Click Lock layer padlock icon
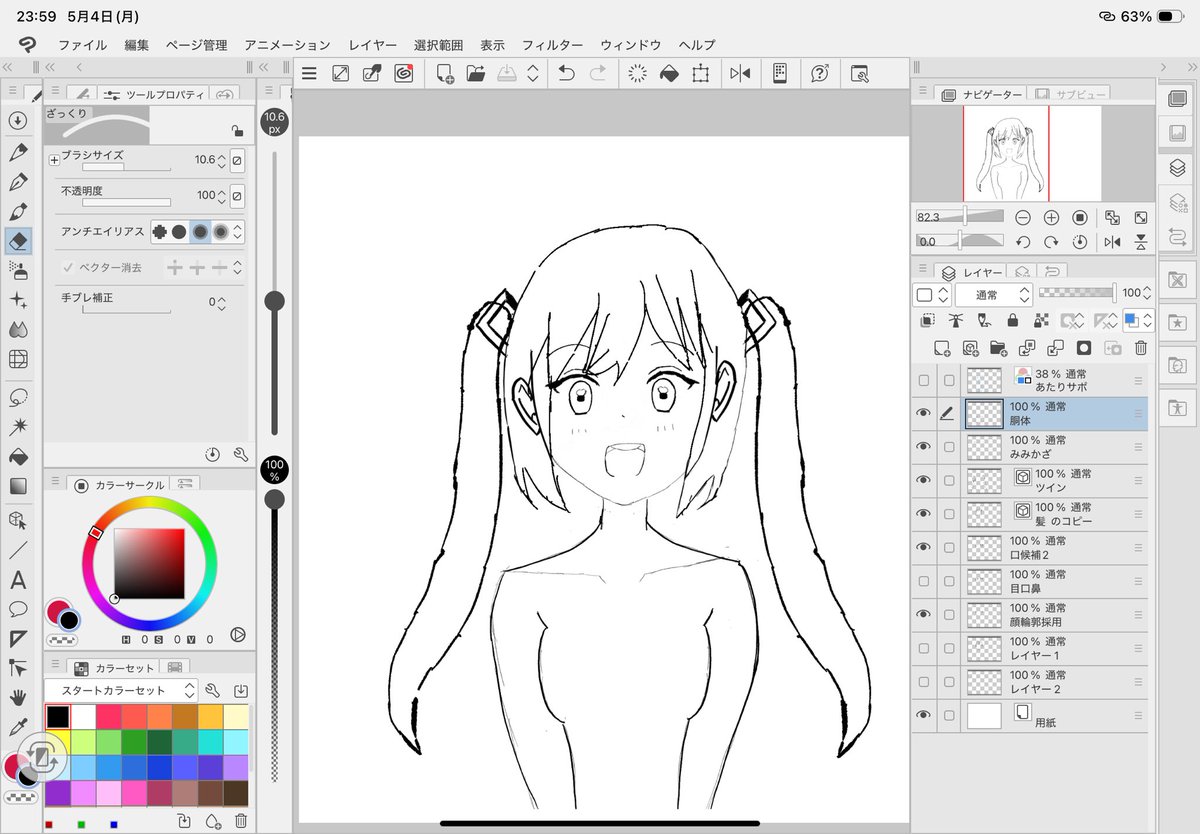1200x834 pixels. pos(1013,321)
